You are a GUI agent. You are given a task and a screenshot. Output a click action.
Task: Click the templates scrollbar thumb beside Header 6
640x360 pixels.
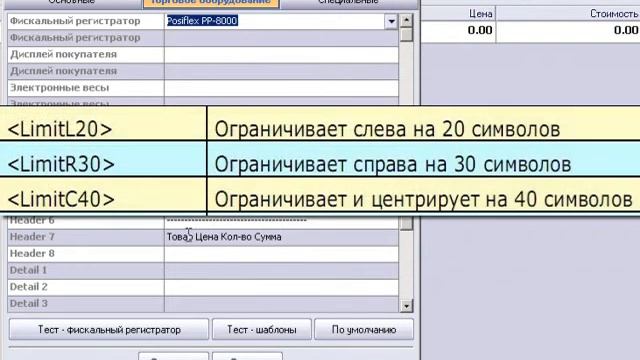(x=406, y=223)
